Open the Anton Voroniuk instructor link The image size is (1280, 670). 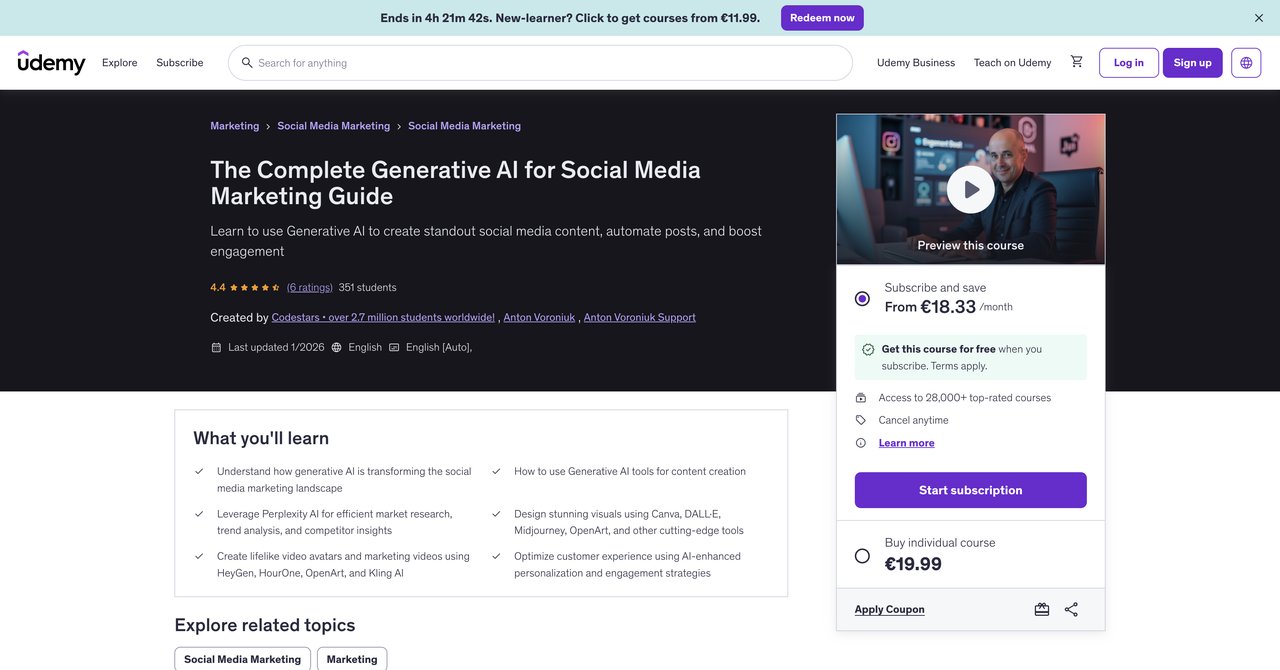(x=540, y=318)
